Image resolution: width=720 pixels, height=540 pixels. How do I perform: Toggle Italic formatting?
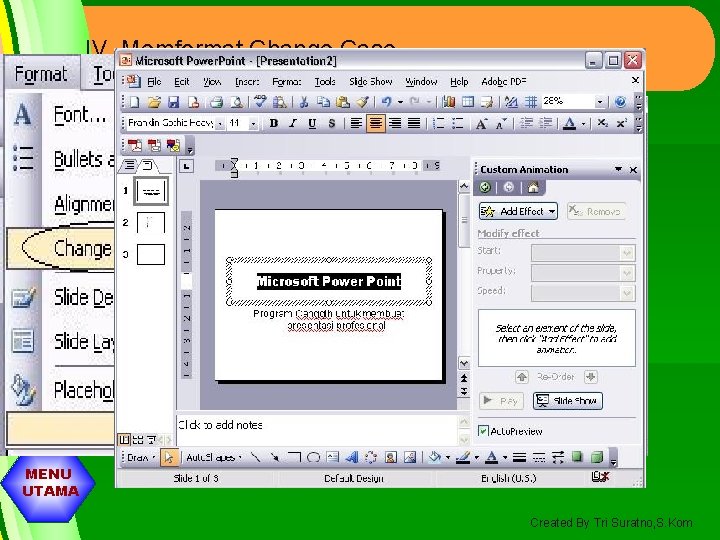293,123
